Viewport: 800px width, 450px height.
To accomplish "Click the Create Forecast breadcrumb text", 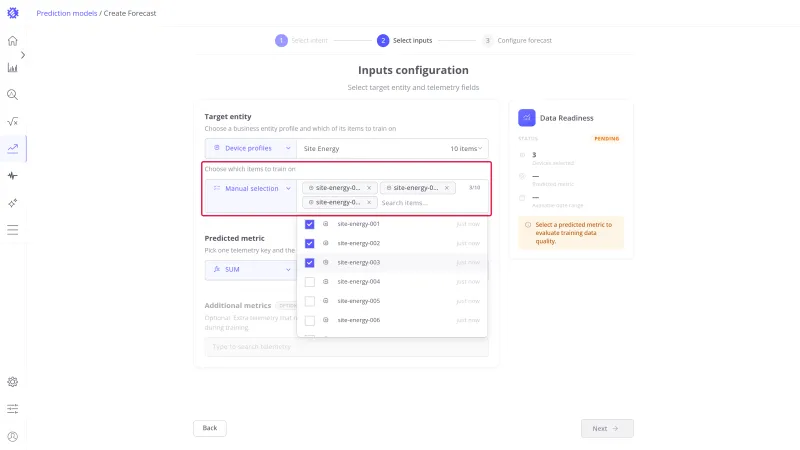I will pos(130,13).
